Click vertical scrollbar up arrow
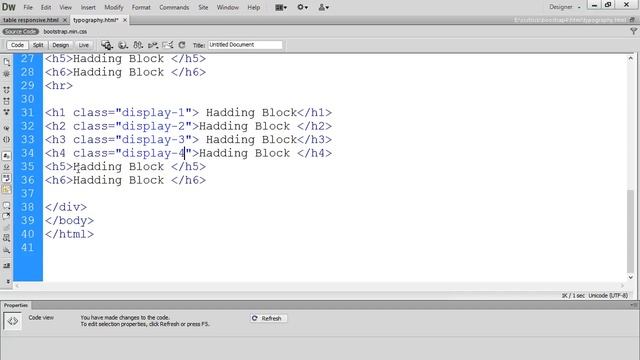The width and height of the screenshot is (640, 360). point(631,59)
